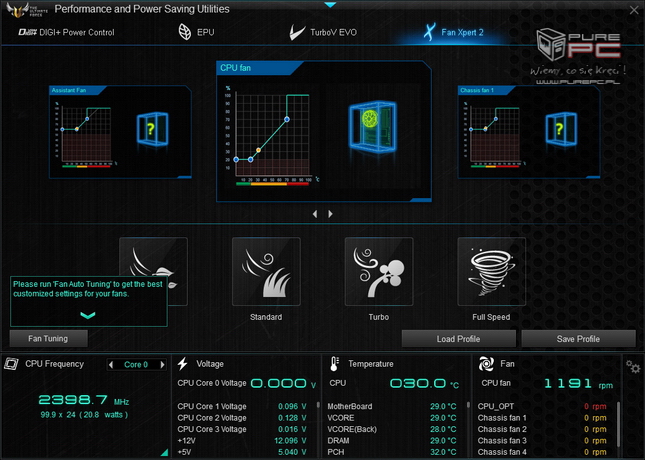This screenshot has height=460, width=645.
Task: Click the top dropdown arrow at window top
Action: pyautogui.click(x=330, y=5)
